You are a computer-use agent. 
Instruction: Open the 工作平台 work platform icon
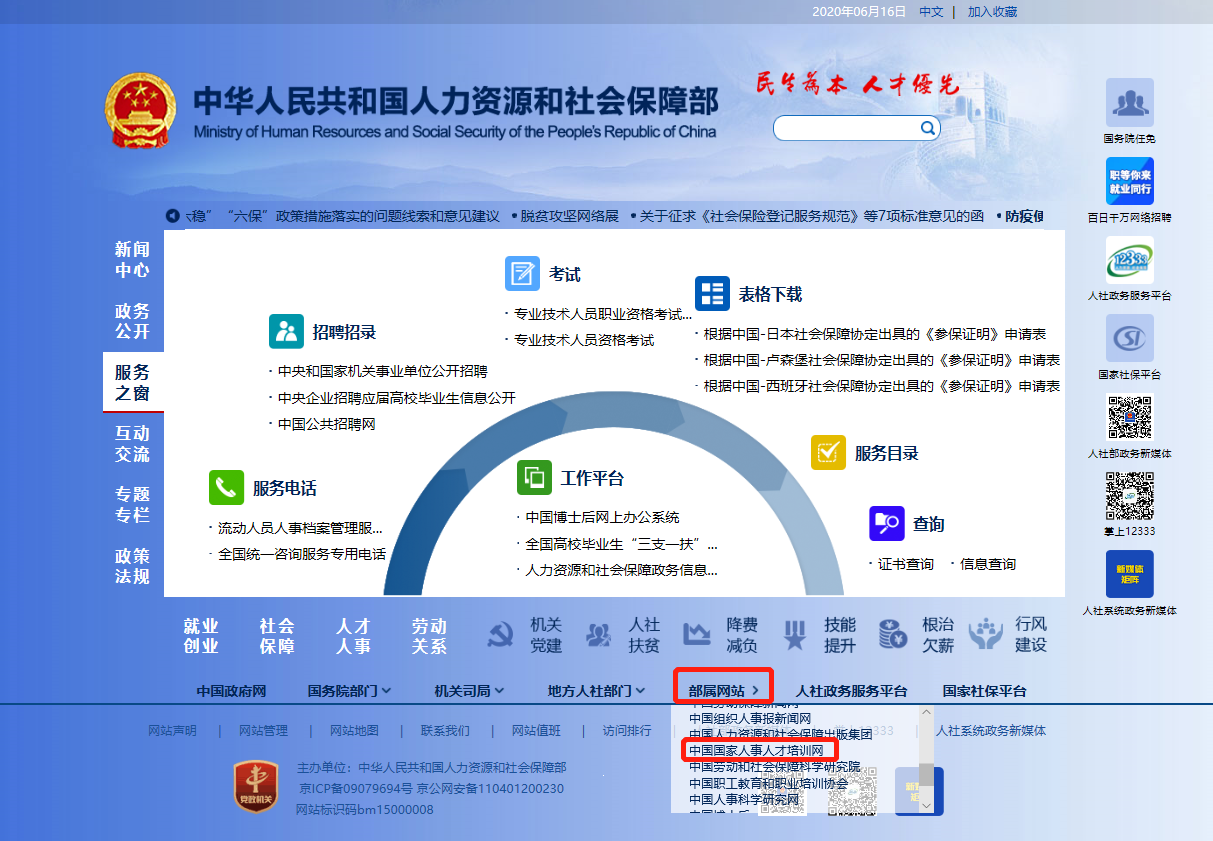click(534, 478)
